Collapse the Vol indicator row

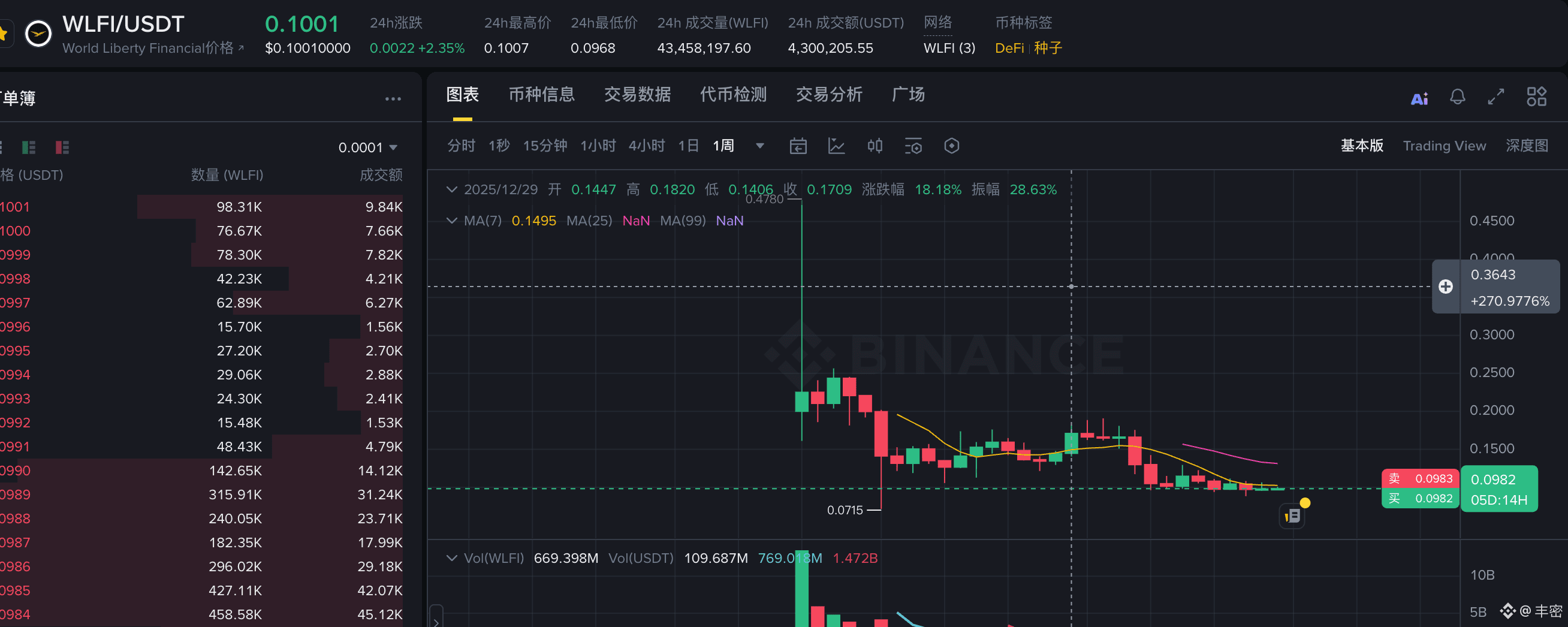(452, 558)
